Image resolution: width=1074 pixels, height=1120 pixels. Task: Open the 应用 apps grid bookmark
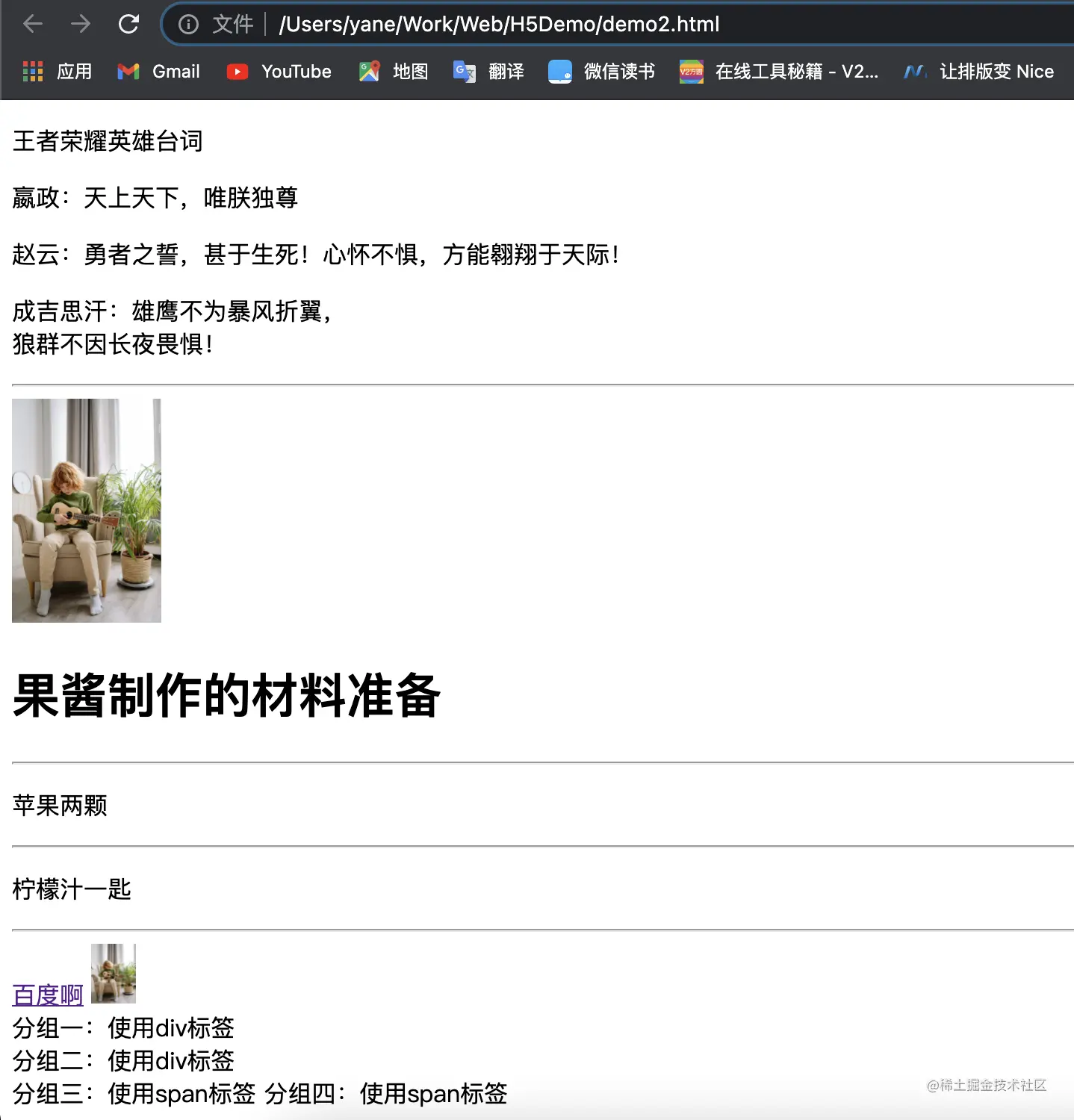(x=58, y=72)
